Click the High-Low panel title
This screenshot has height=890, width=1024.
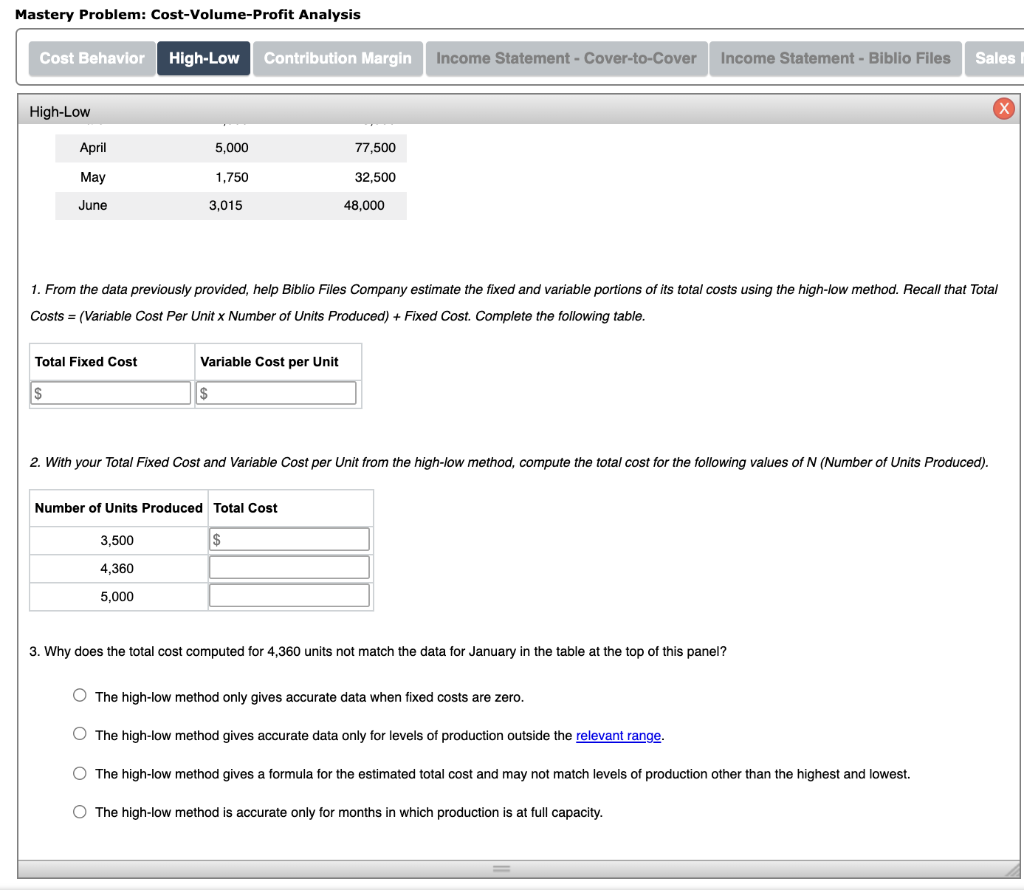[59, 112]
